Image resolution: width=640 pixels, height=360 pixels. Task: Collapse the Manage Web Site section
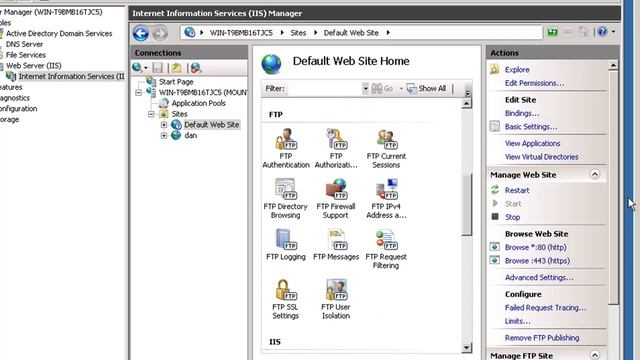(x=595, y=174)
